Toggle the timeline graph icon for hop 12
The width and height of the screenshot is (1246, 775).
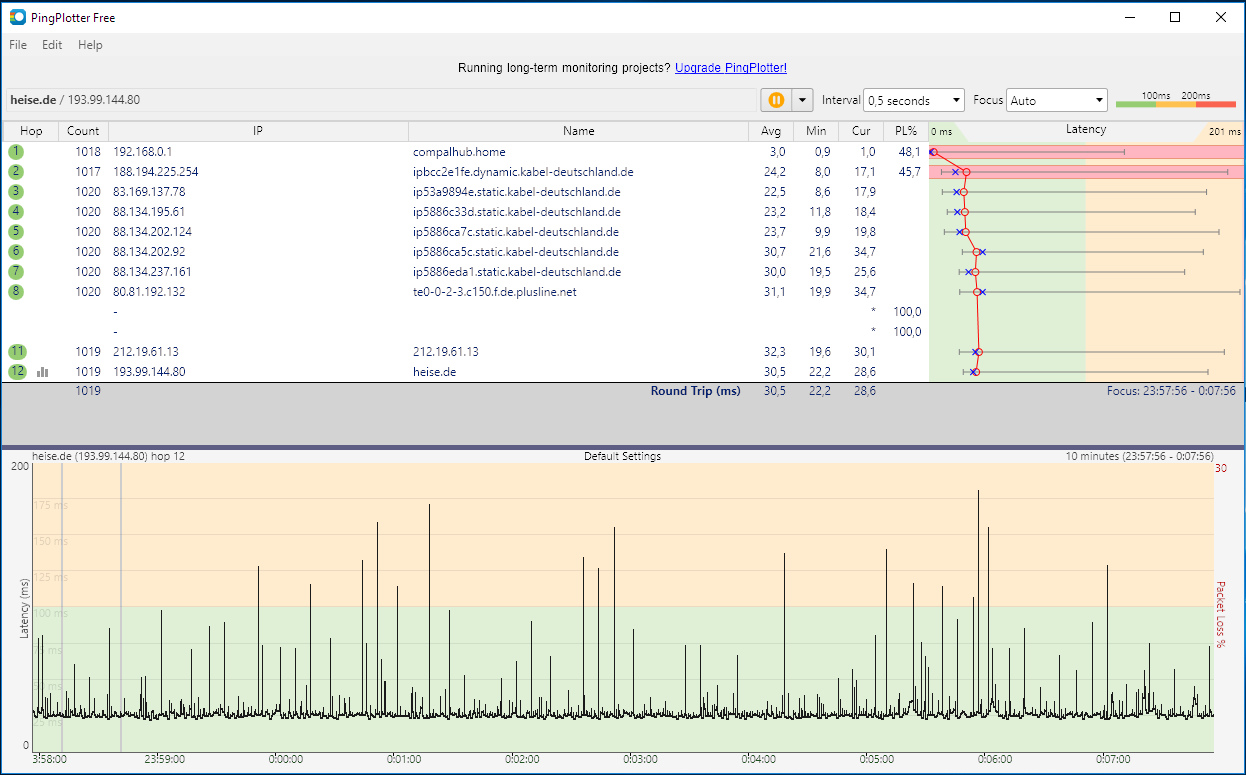coord(43,372)
